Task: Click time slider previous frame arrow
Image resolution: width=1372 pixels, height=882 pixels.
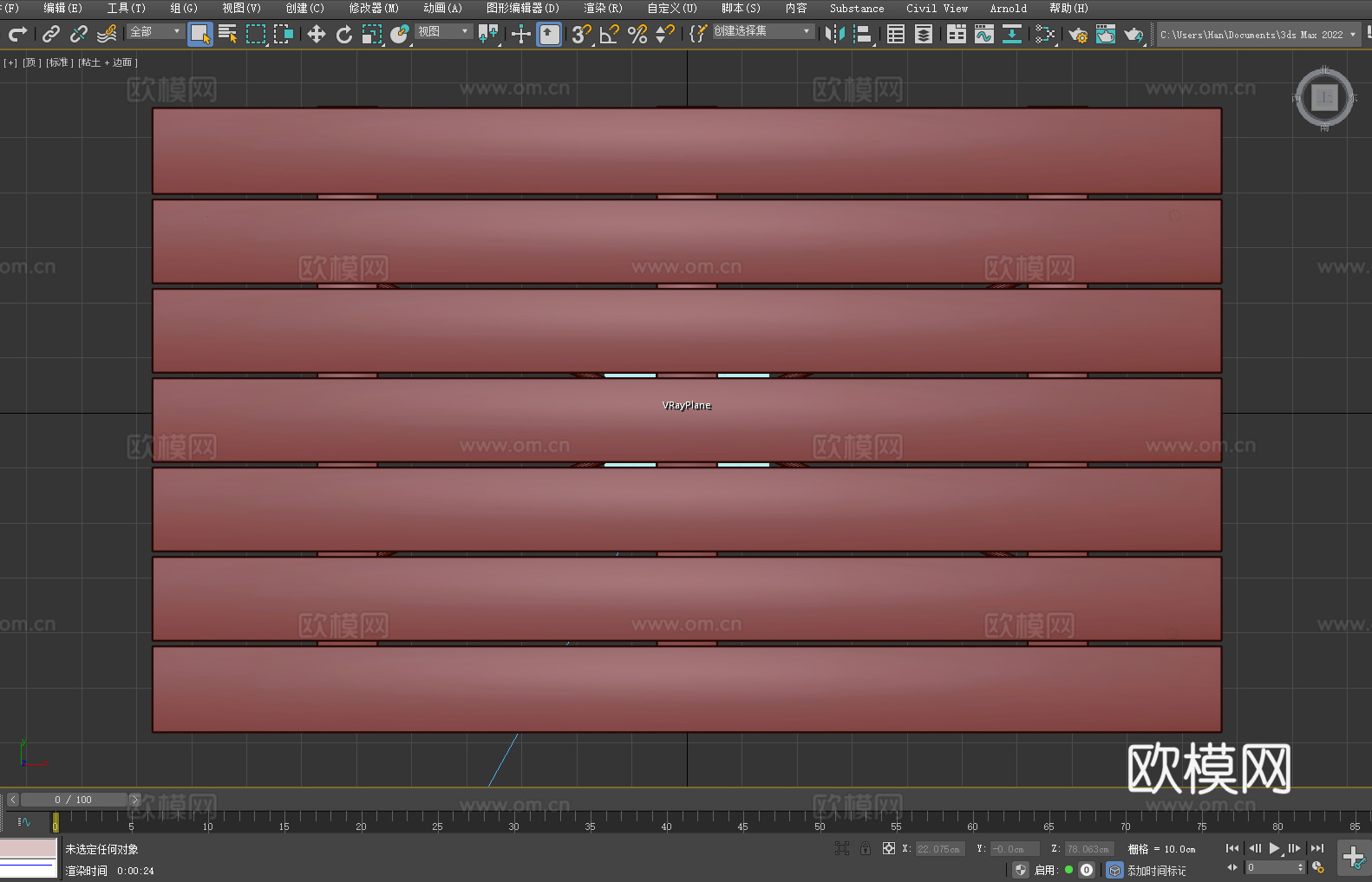Action: pyautogui.click(x=12, y=800)
